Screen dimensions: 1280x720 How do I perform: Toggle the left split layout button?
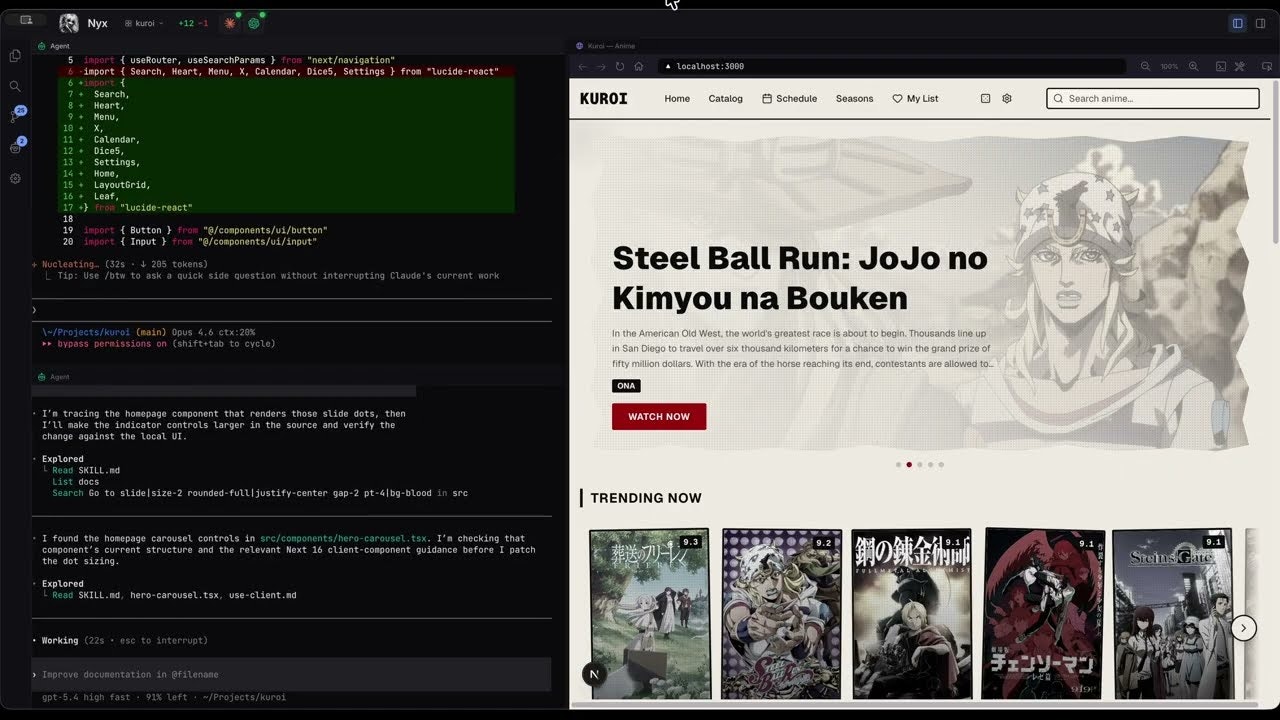[1237, 23]
